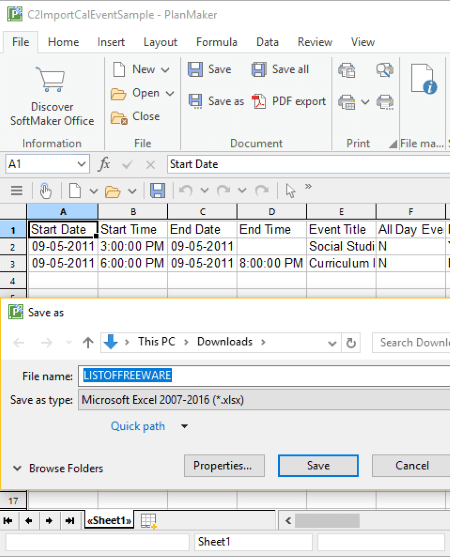Image resolution: width=450 pixels, height=557 pixels.
Task: Open the New dropdown arrow in ribbon
Action: click(165, 70)
